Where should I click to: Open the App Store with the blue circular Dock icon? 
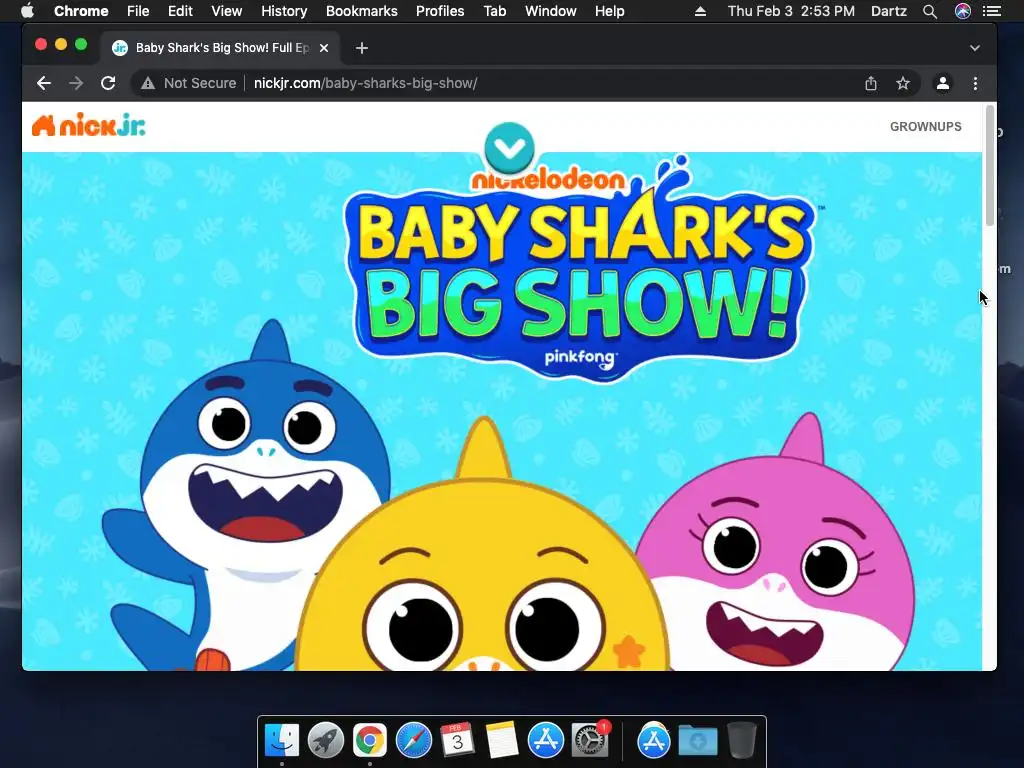click(x=545, y=741)
